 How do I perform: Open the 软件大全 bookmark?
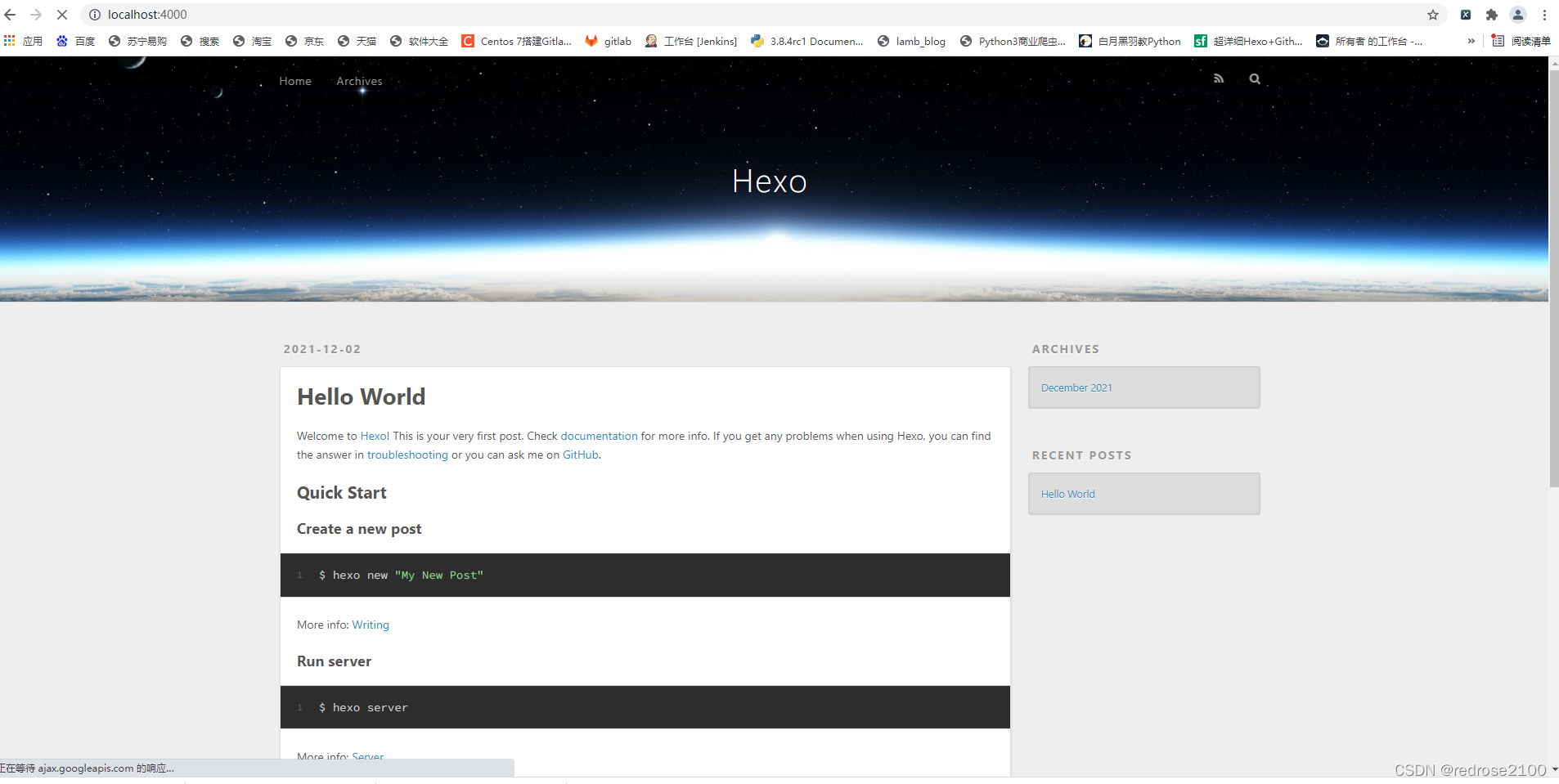[420, 41]
